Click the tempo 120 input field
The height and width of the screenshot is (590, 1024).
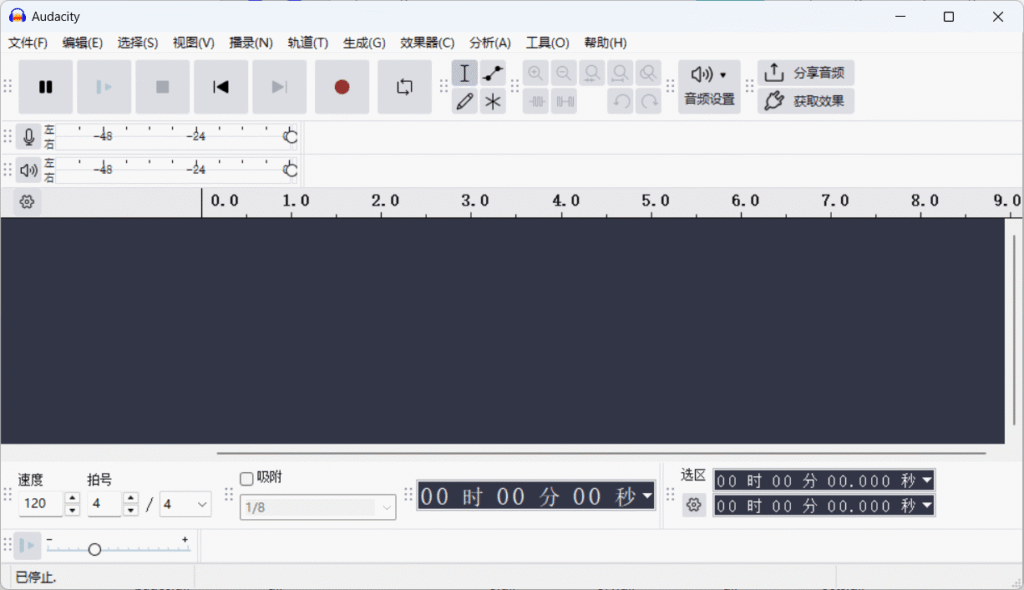[x=40, y=504]
